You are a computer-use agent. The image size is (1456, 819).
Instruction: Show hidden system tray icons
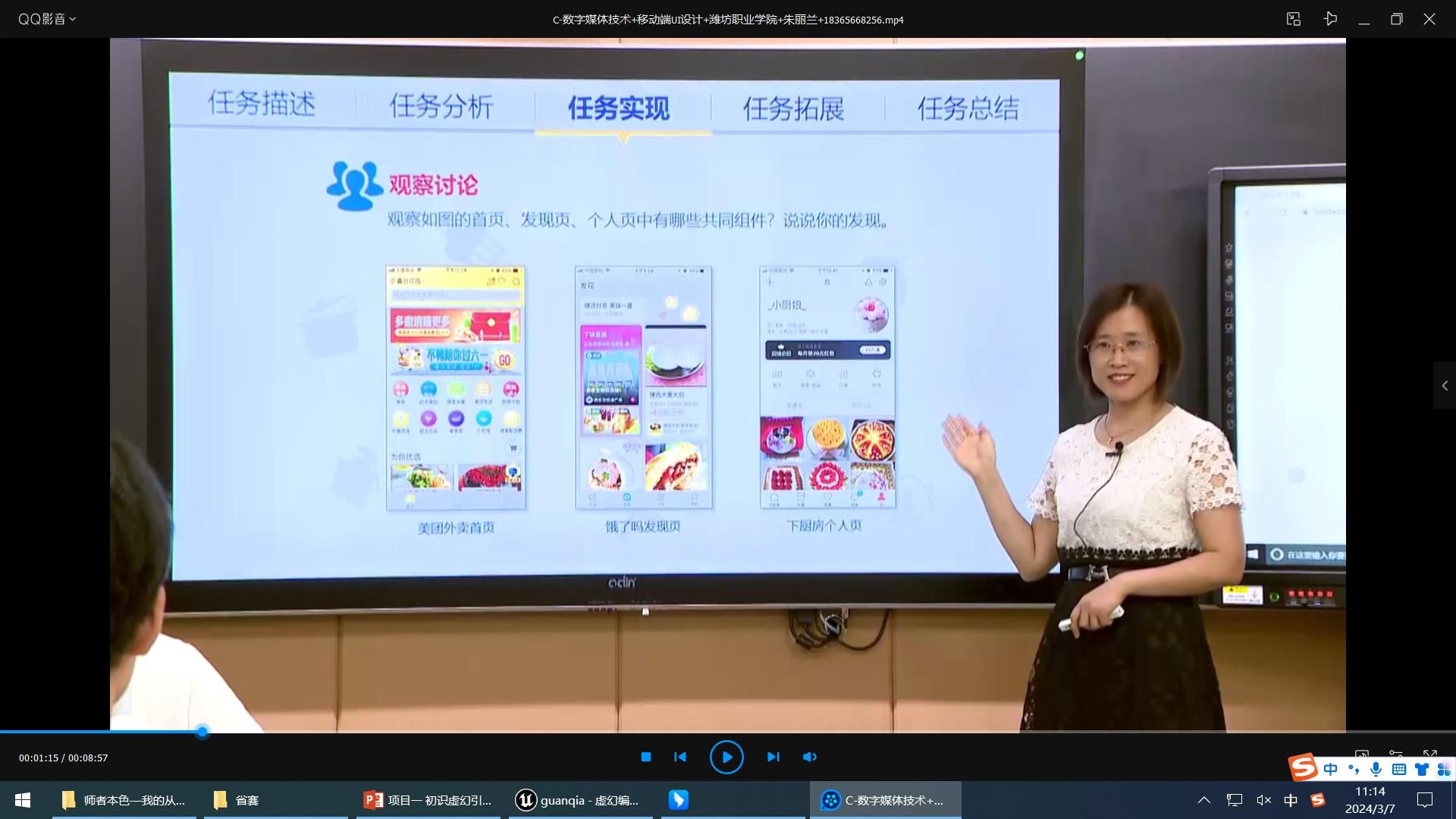pos(1203,800)
